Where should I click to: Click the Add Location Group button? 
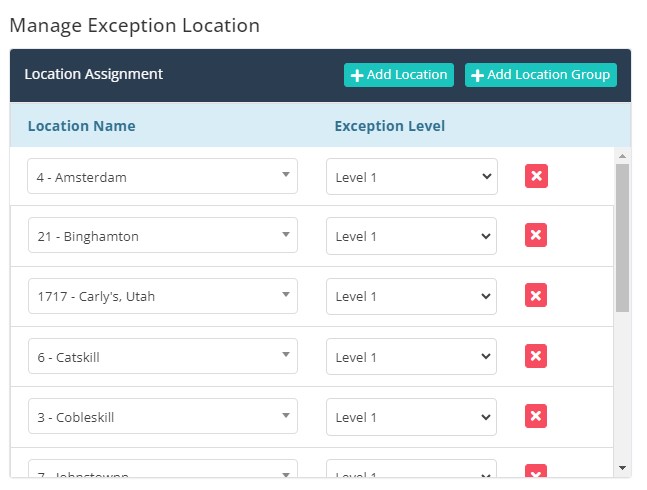541,75
